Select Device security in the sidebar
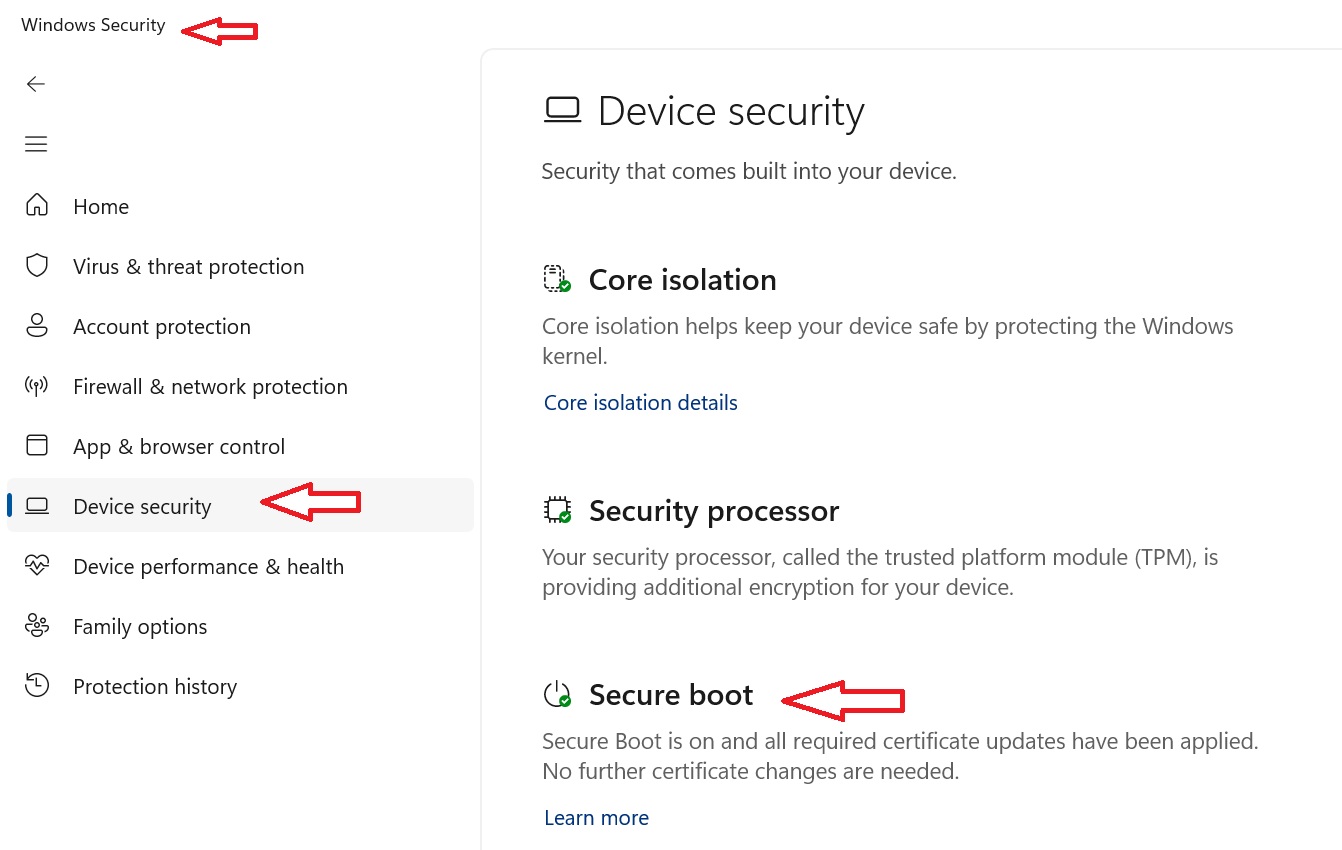Viewport: 1342px width, 850px height. pos(240,506)
